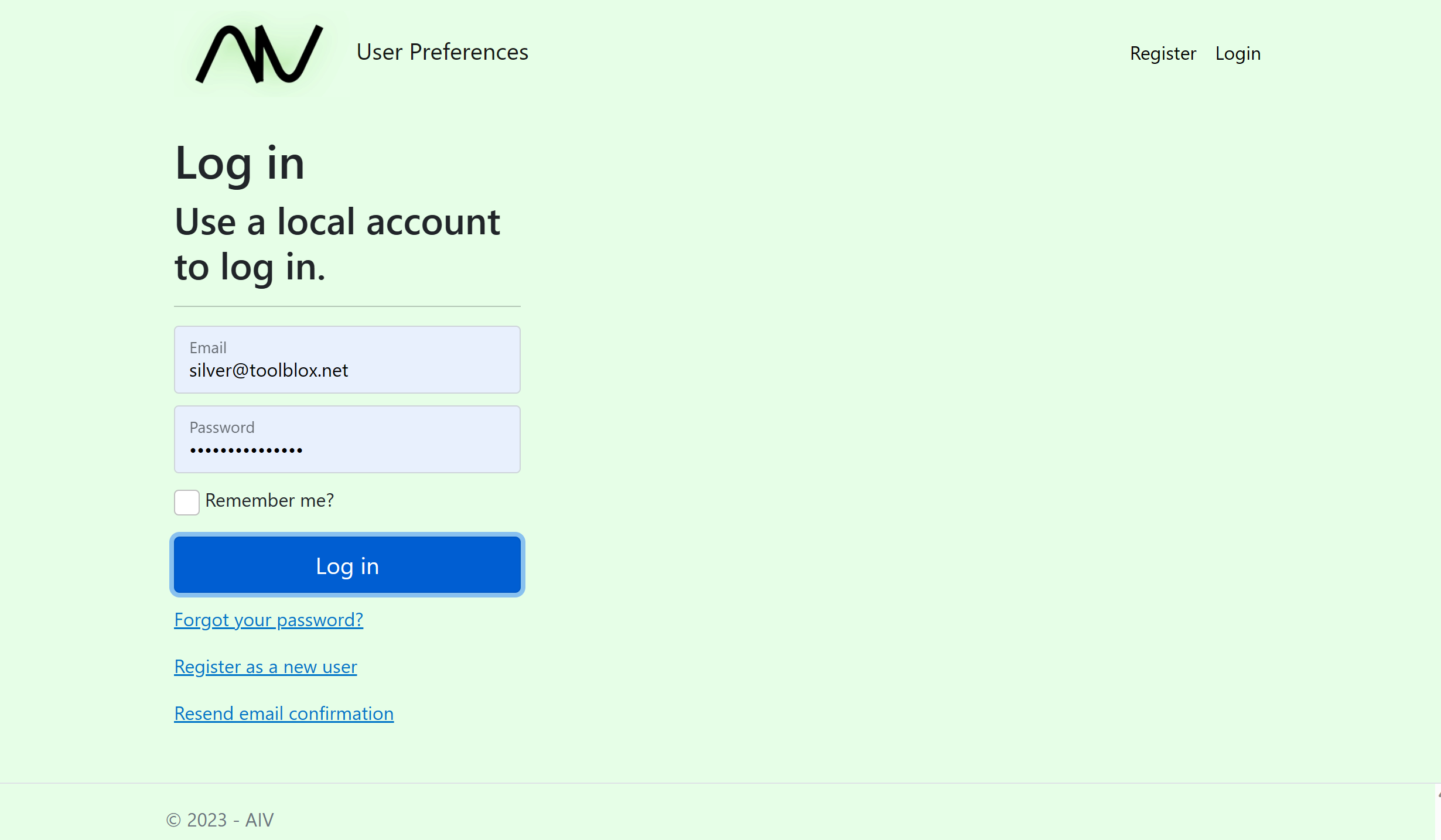The width and height of the screenshot is (1441, 840).
Task: Open Register in the top navigation
Action: click(x=1163, y=53)
